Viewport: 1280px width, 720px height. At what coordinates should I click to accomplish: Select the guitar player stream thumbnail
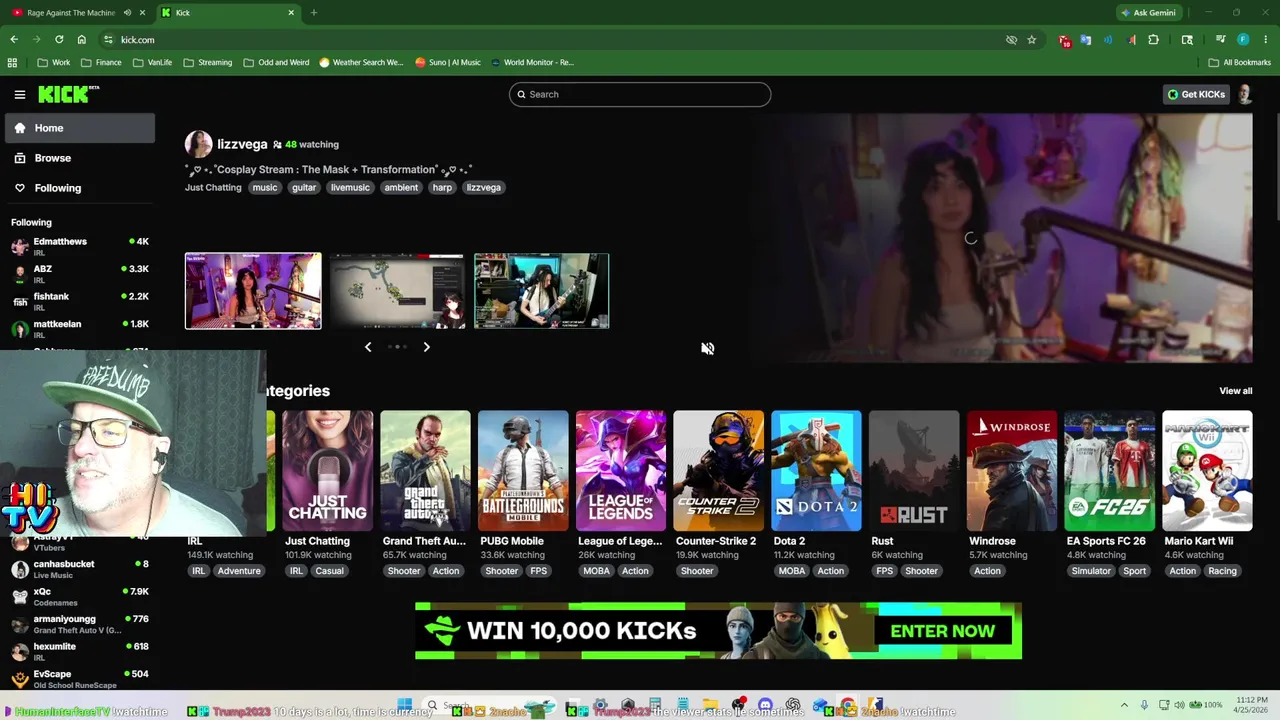[541, 291]
